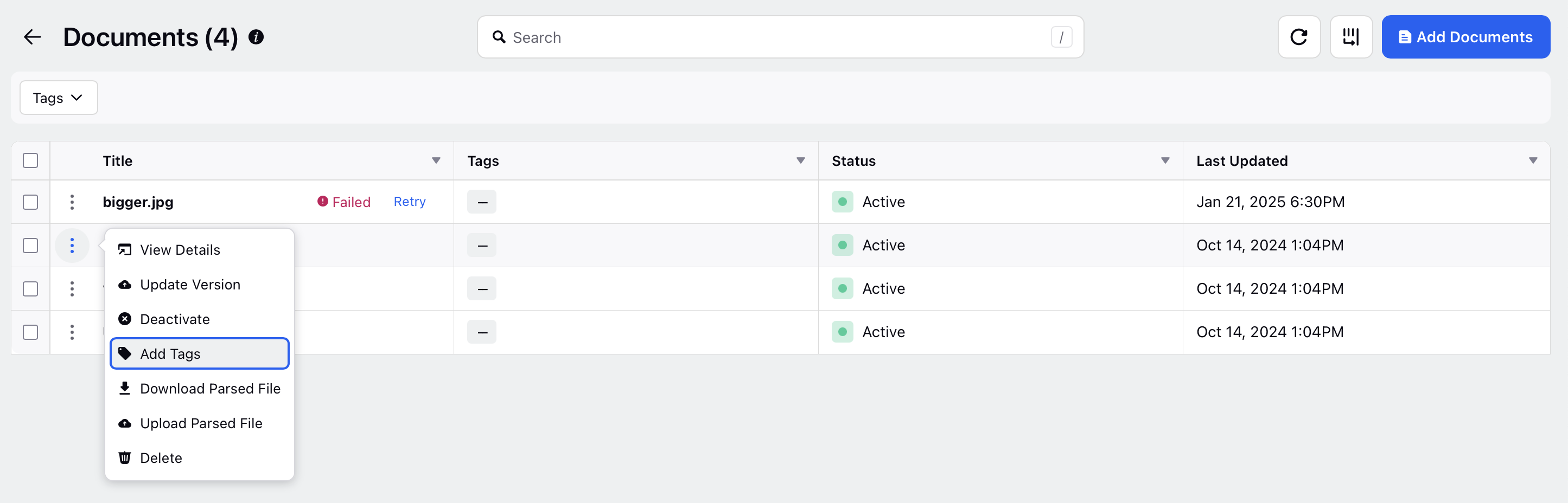1568x503 pixels.
Task: Check the second row checkbox
Action: click(30, 245)
